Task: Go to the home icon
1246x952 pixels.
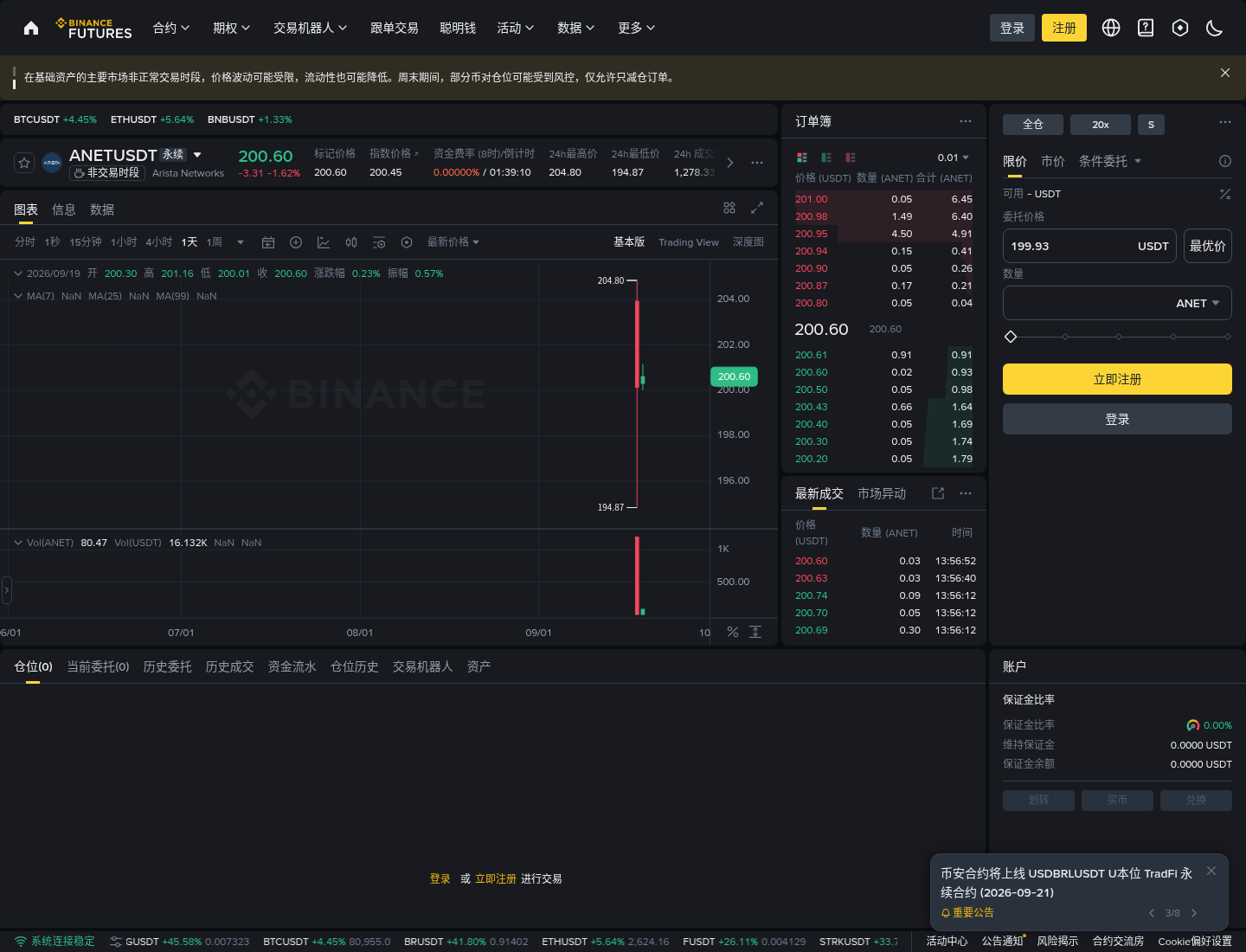Action: coord(31,28)
